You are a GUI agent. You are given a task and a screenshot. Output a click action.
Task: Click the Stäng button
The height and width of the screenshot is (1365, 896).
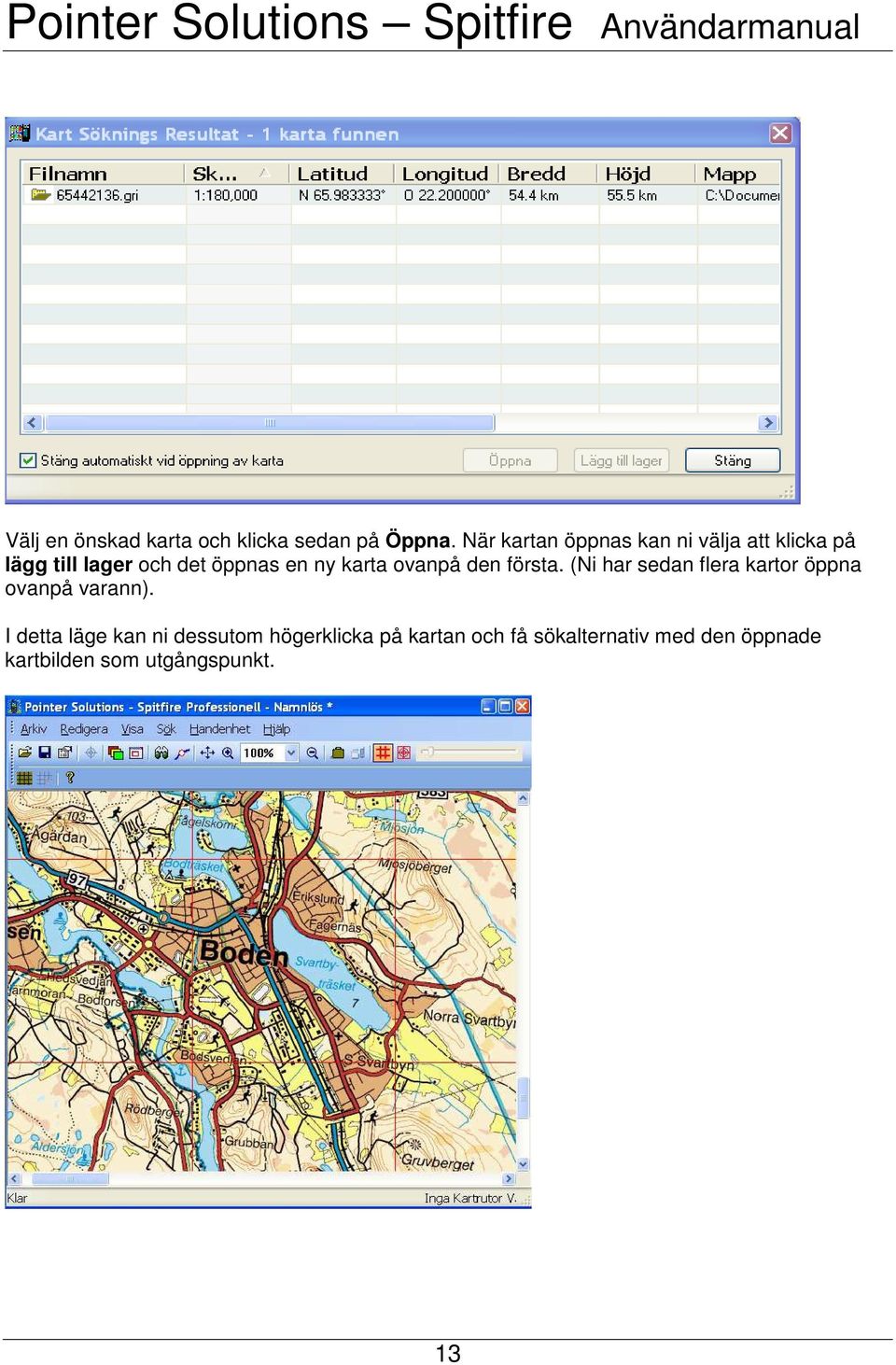pyautogui.click(x=733, y=460)
